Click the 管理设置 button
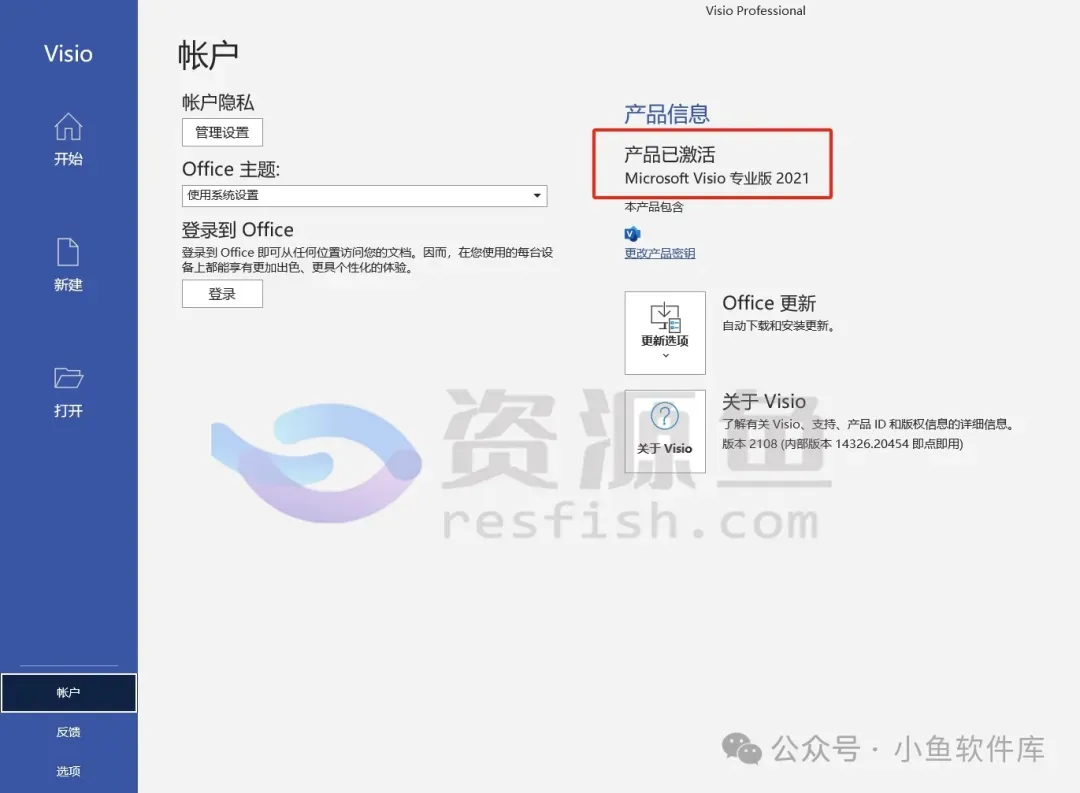This screenshot has width=1080, height=793. point(222,132)
